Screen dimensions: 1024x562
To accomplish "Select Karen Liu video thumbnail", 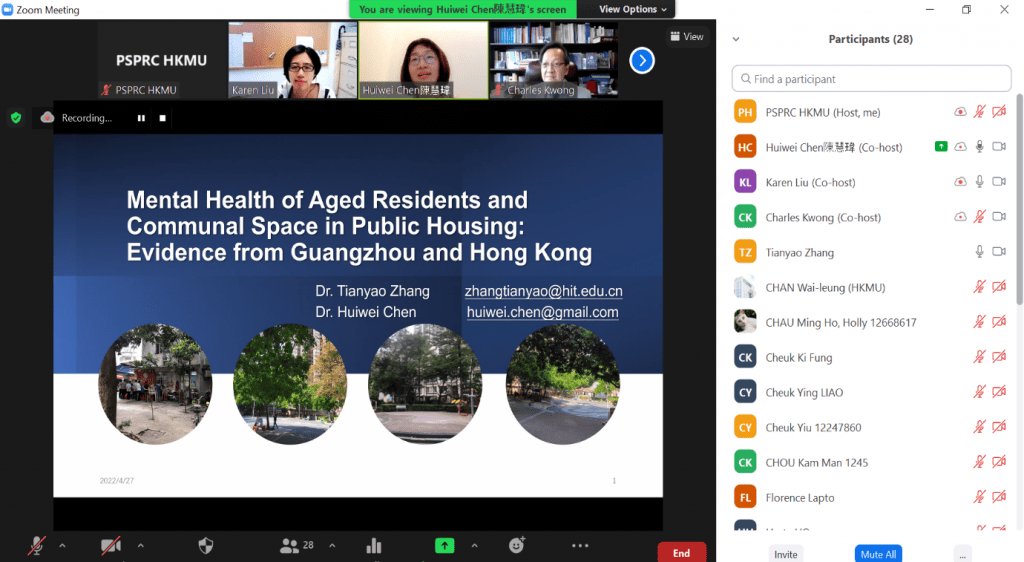I will [293, 60].
